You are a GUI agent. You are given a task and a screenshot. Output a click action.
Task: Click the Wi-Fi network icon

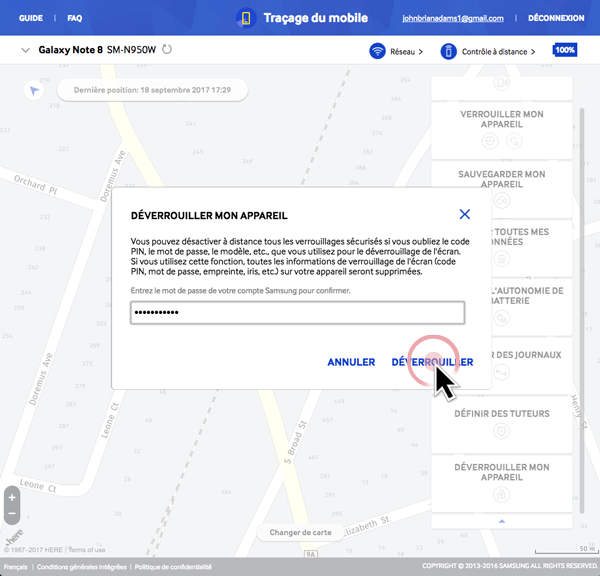point(377,51)
